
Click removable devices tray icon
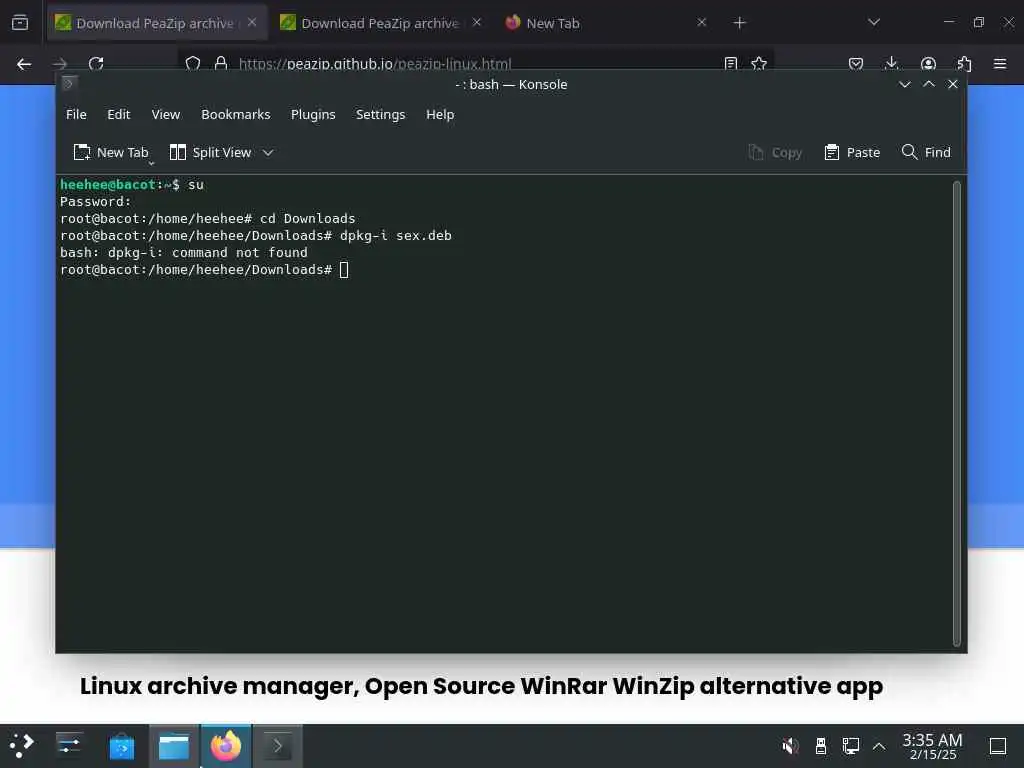(x=821, y=746)
